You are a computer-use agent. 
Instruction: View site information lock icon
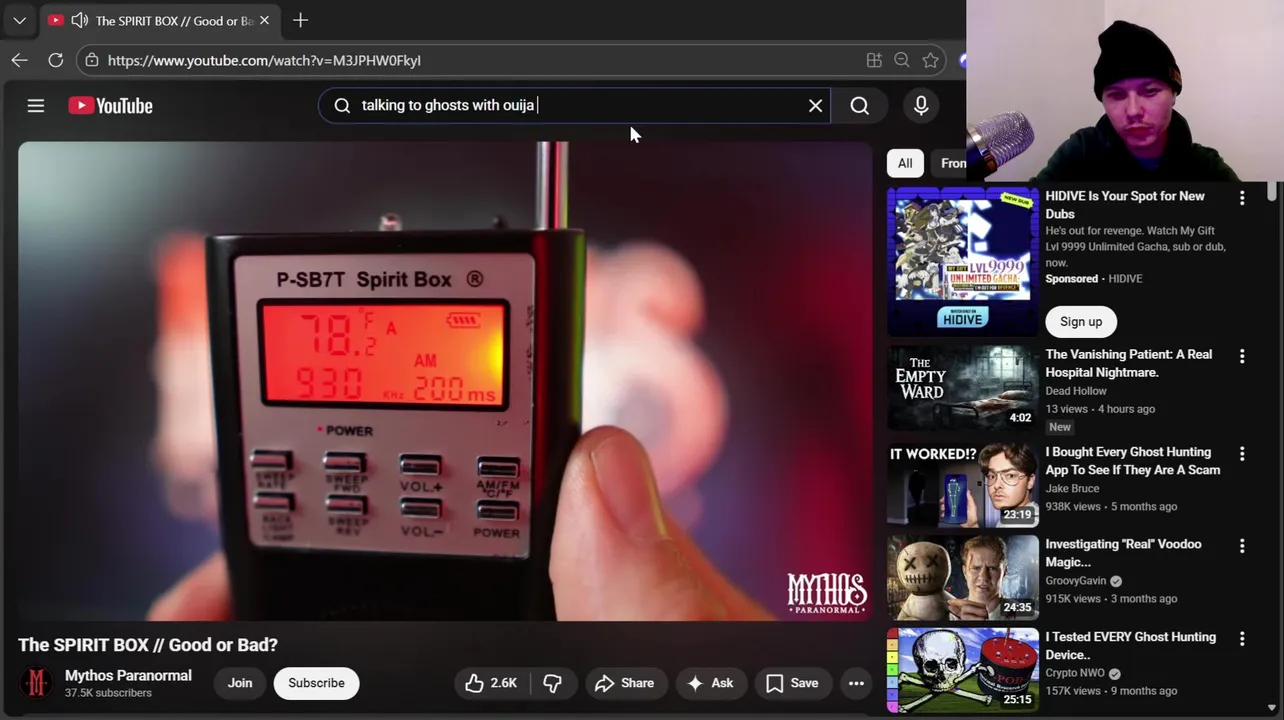coord(92,60)
